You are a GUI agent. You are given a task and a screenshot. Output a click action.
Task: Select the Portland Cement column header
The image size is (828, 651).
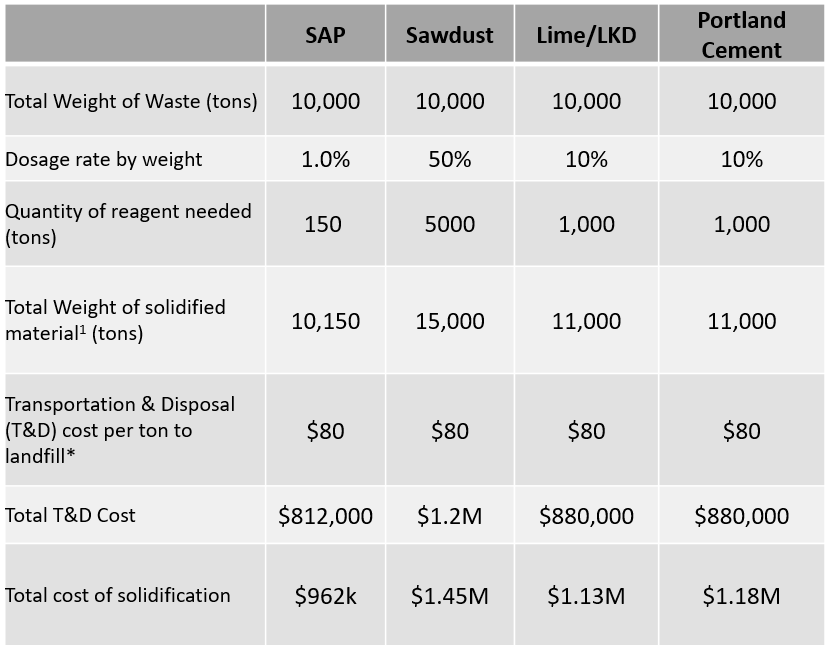pyautogui.click(x=742, y=35)
